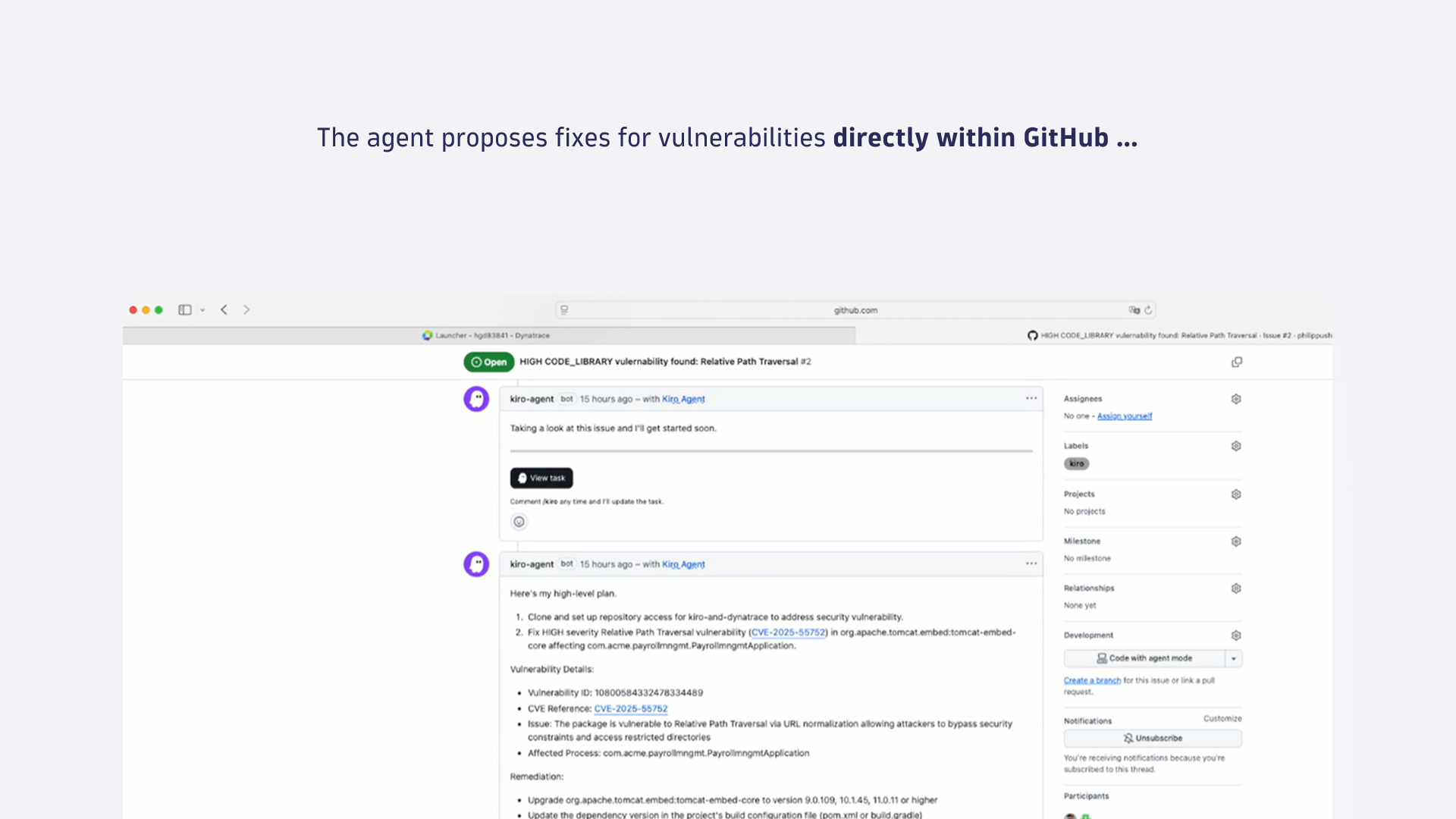The height and width of the screenshot is (819, 1456).
Task: Open kiro-agent's bot avatar
Action: (476, 398)
